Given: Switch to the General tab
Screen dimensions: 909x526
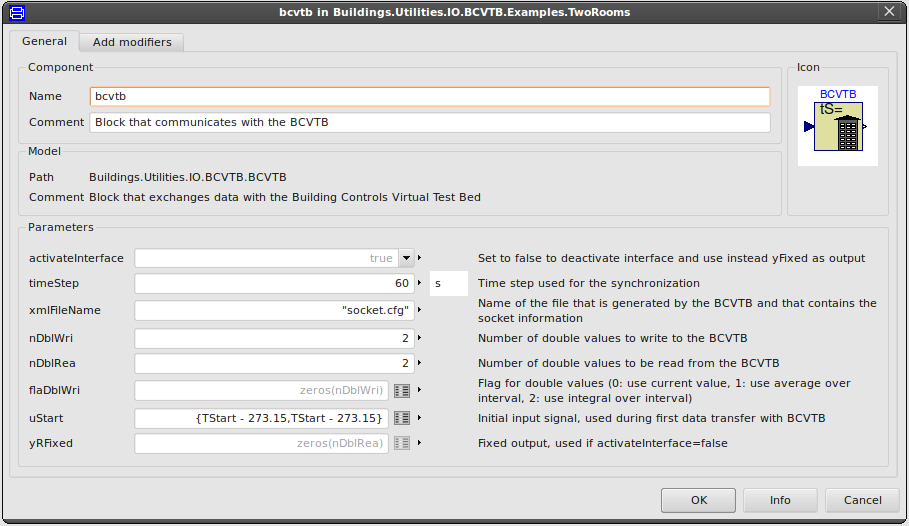Looking at the screenshot, I should (x=45, y=42).
